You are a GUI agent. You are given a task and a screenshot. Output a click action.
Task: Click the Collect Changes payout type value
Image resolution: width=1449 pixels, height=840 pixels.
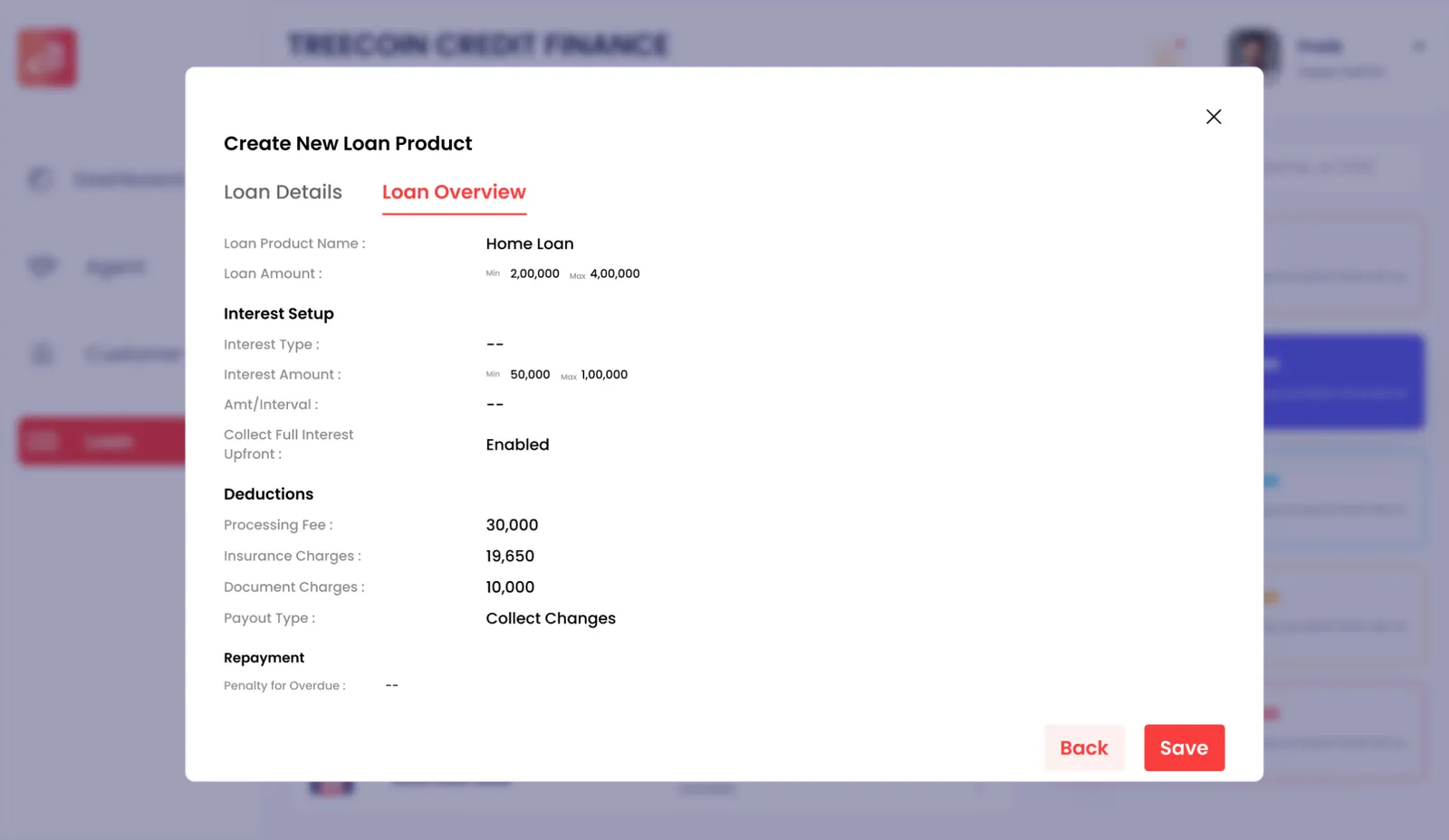tap(551, 618)
